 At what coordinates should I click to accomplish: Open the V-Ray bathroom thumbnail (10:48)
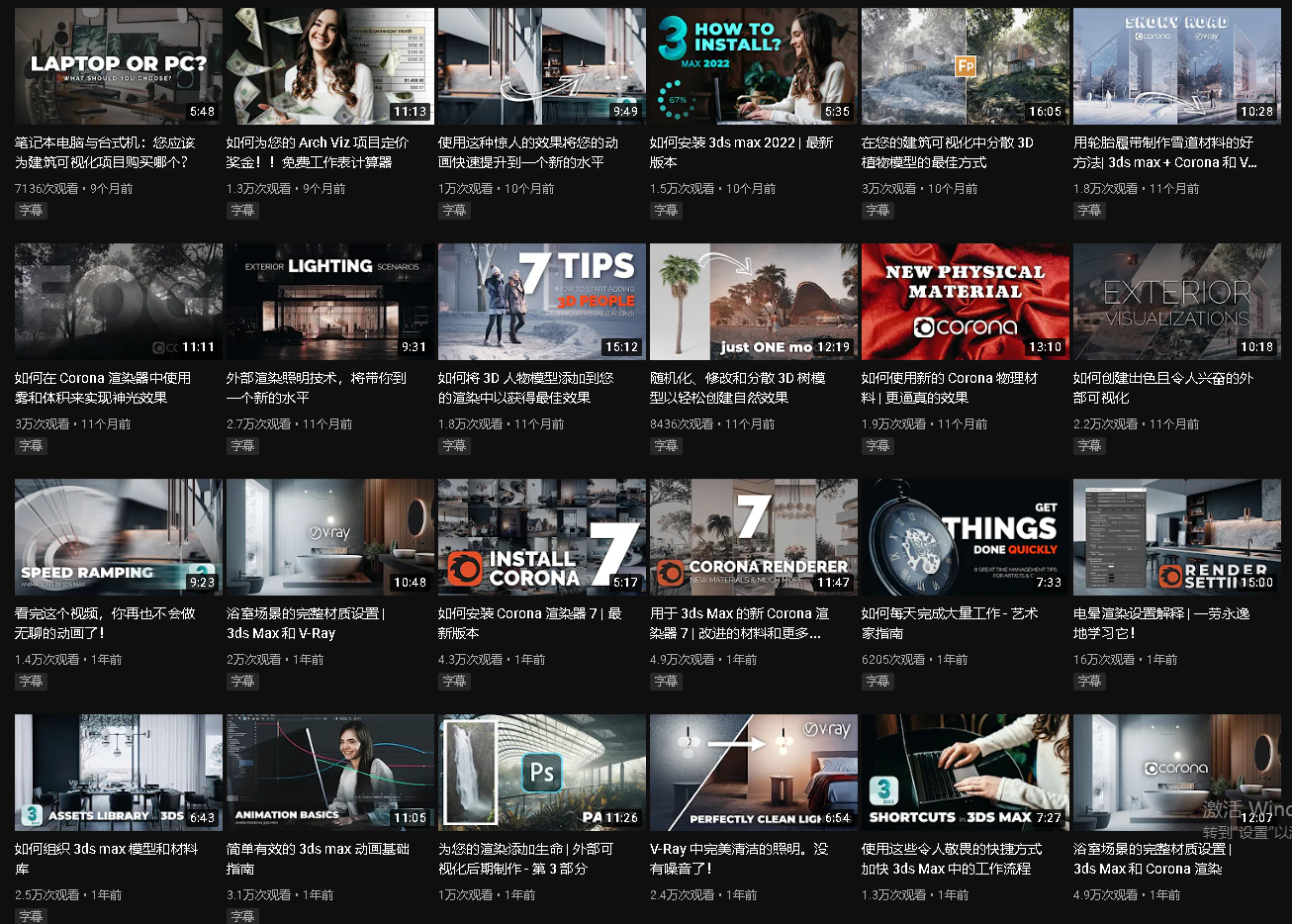[x=329, y=537]
